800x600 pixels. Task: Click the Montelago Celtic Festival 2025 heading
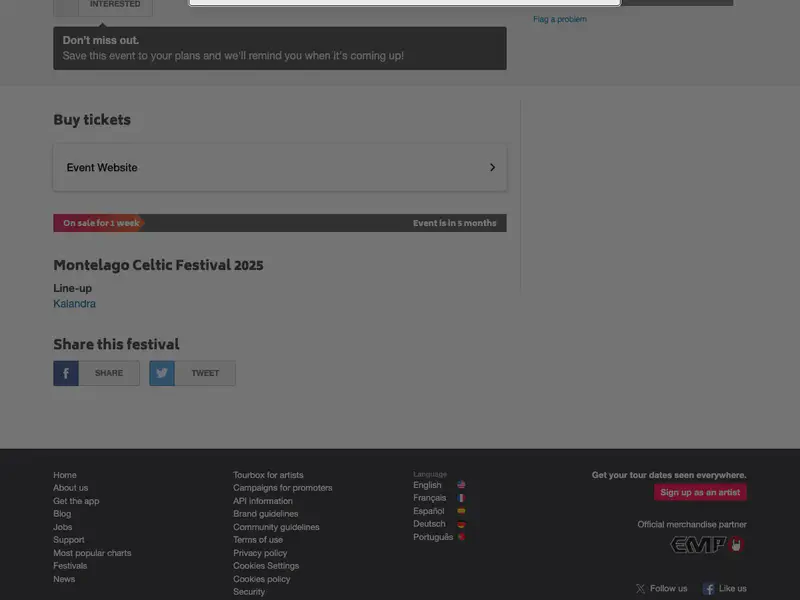[x=158, y=265]
